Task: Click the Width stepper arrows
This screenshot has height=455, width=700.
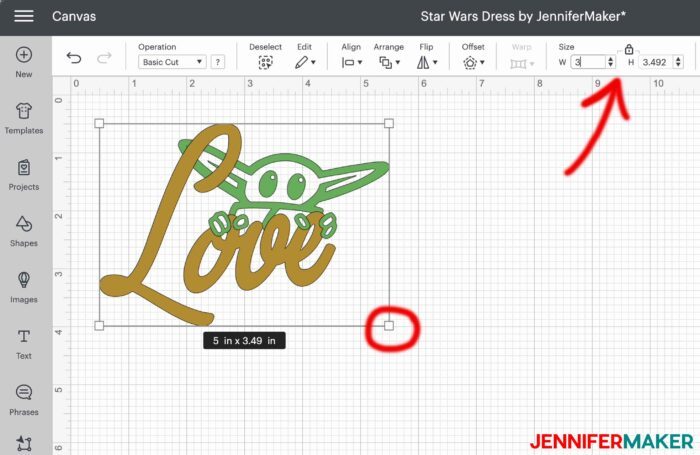Action: (x=610, y=62)
